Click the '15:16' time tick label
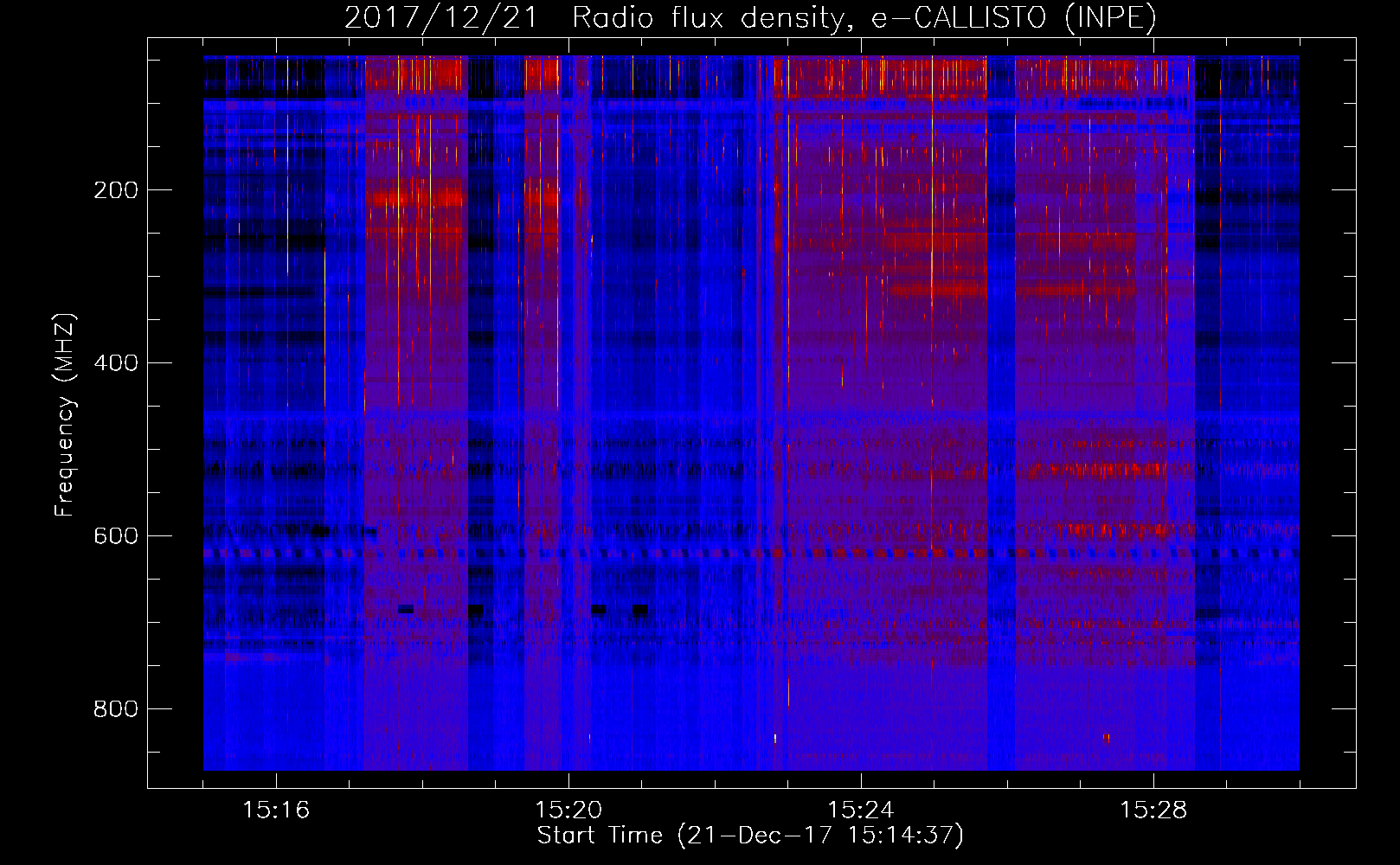This screenshot has width=1400, height=865. [276, 811]
